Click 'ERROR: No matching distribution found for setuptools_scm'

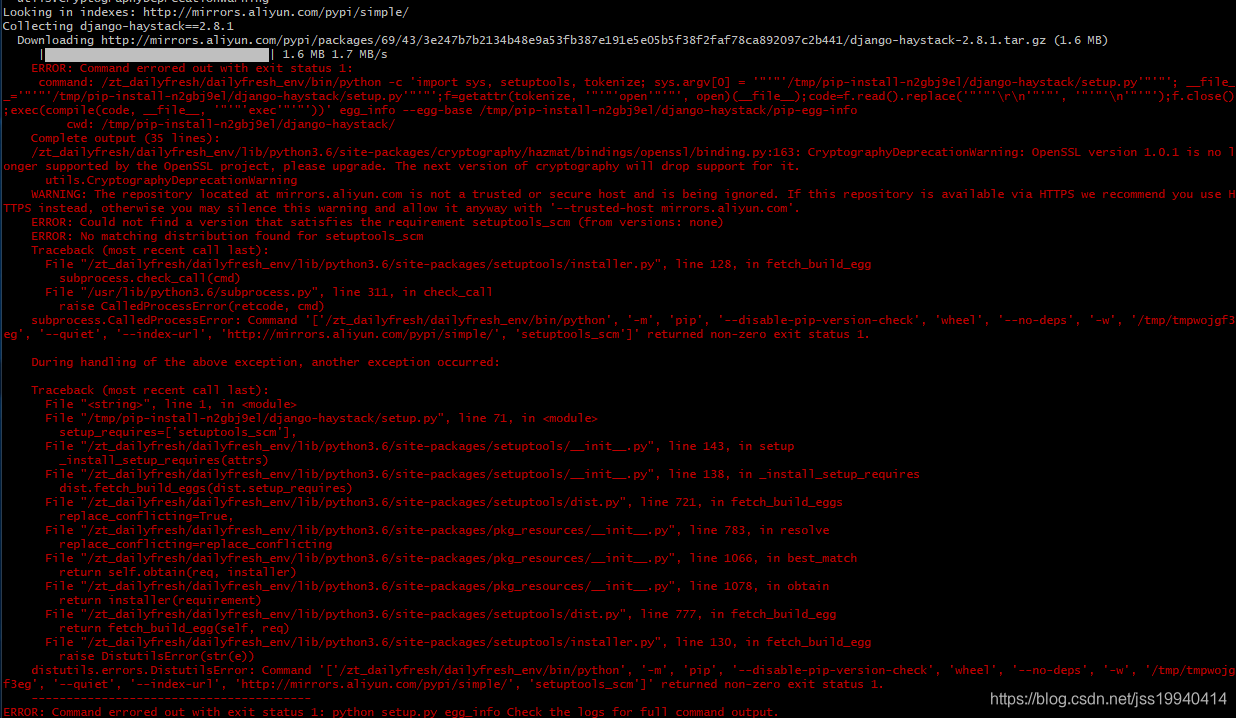(227, 236)
